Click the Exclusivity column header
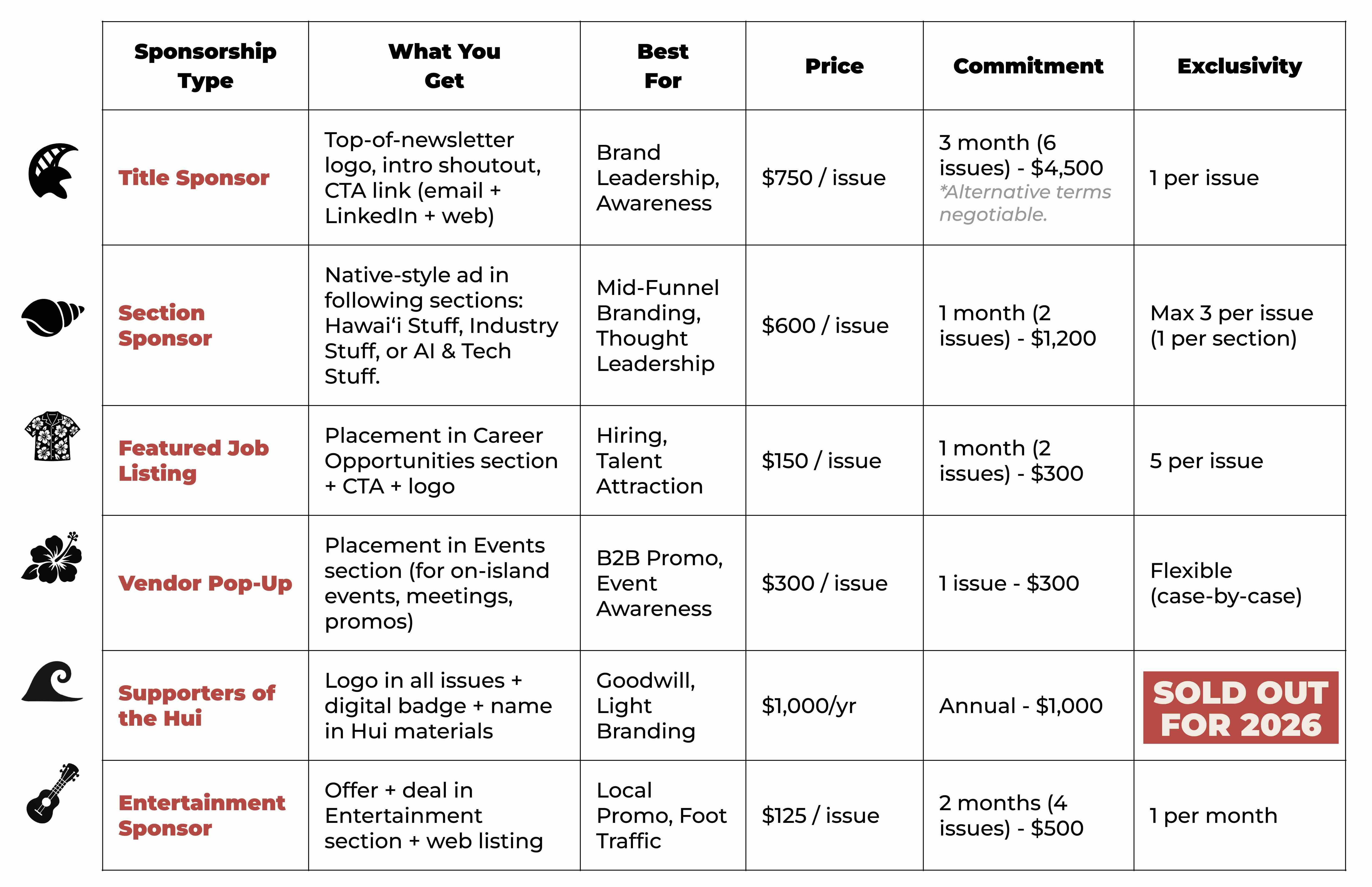Image resolution: width=1372 pixels, height=887 pixels. (1240, 66)
